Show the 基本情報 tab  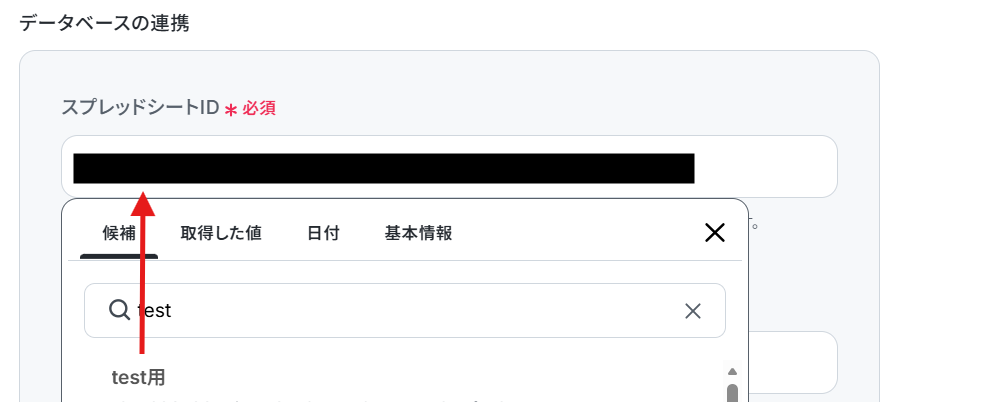tap(419, 233)
